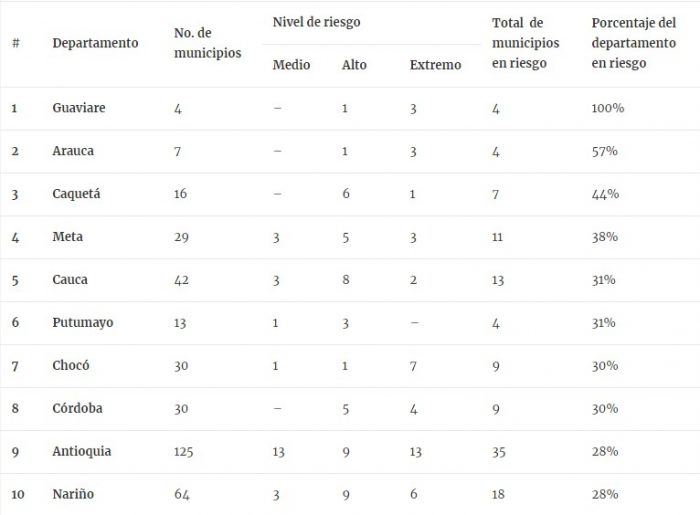Viewport: 700px width, 515px height.
Task: Select the No. de municipios header
Action: [207, 43]
